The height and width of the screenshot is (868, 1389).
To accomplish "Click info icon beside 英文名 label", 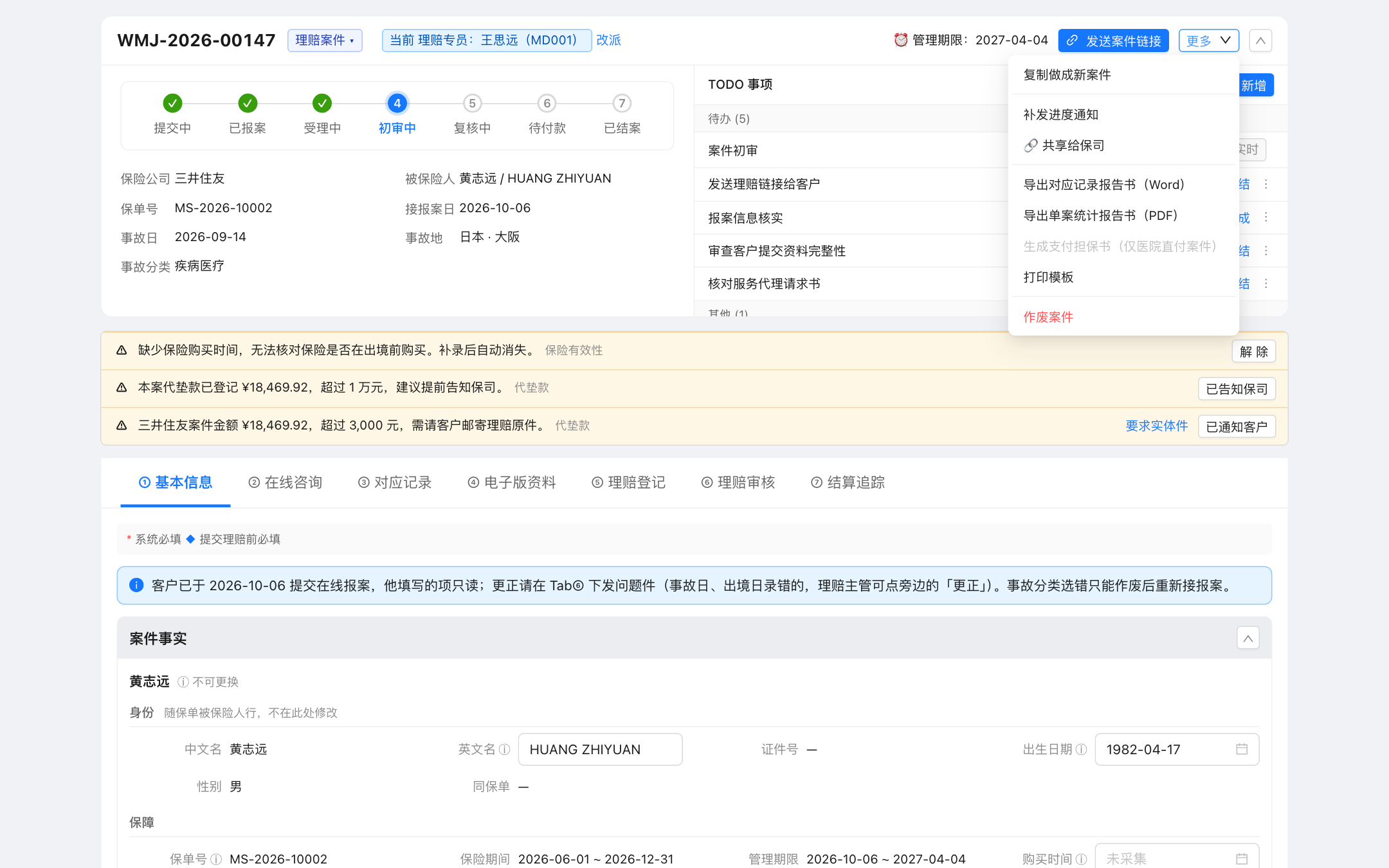I will click(505, 749).
